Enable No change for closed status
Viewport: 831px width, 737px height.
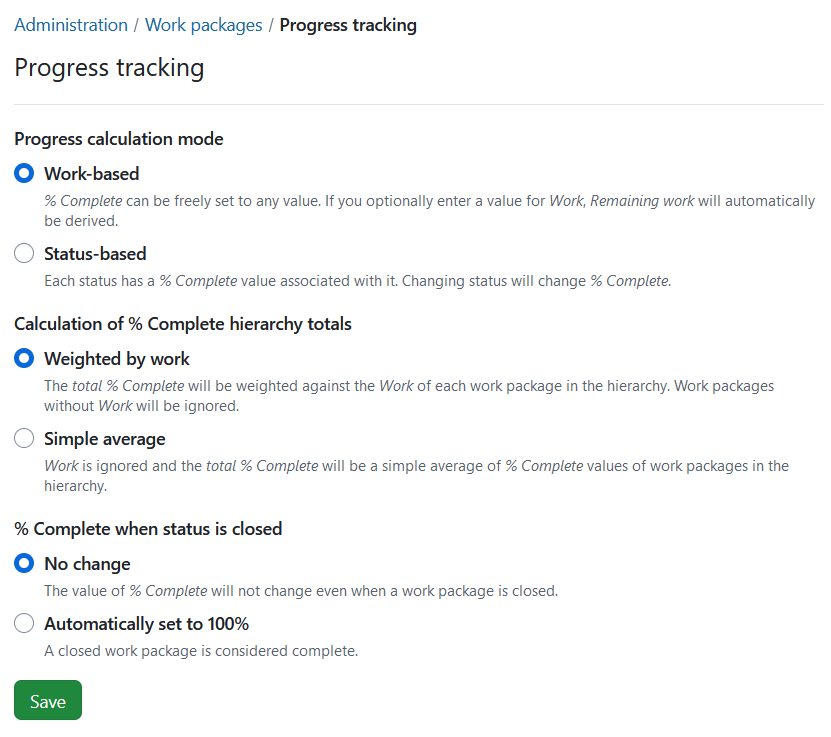(24, 563)
